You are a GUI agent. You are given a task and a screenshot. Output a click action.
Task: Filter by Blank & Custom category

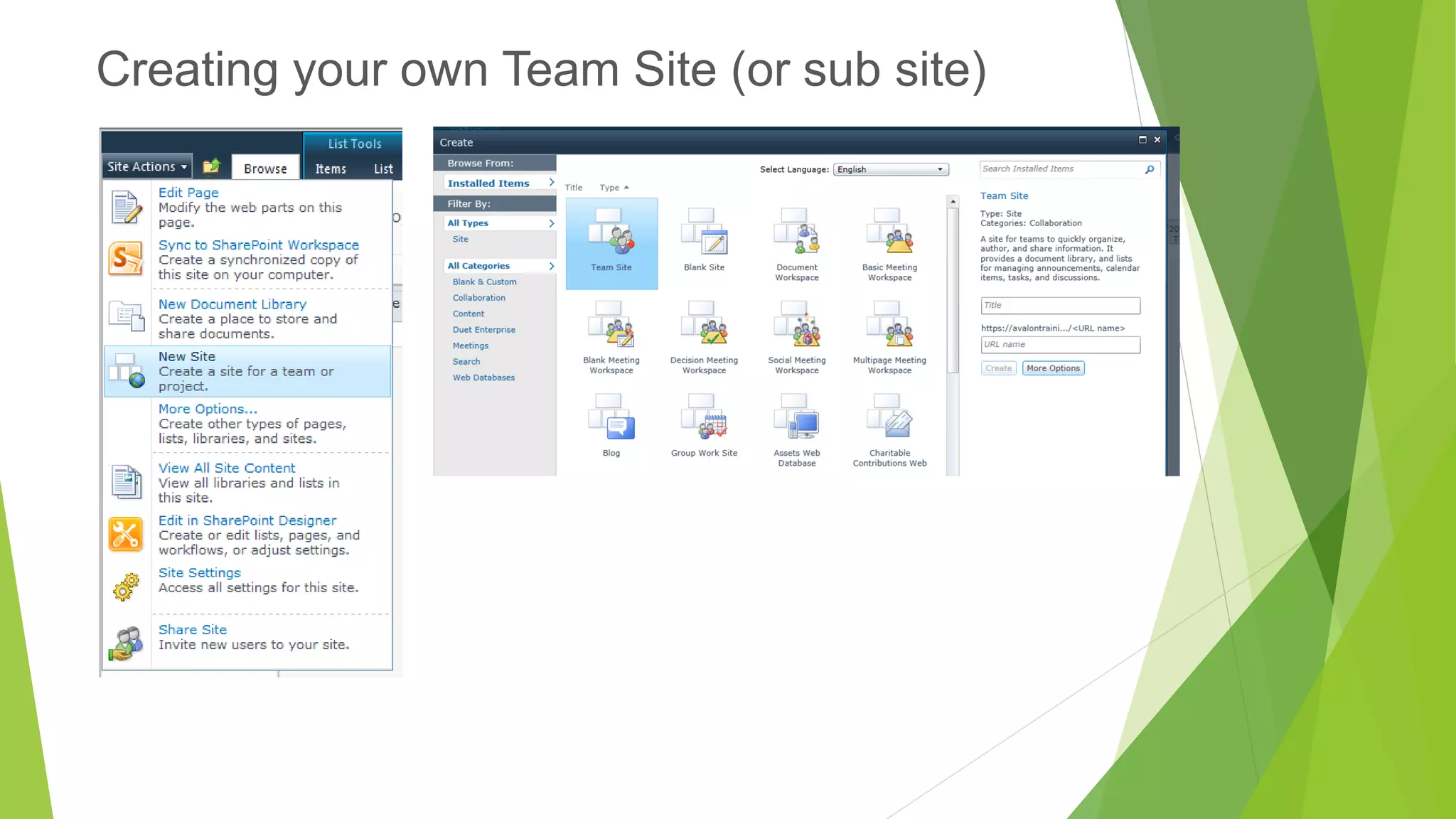click(x=484, y=282)
